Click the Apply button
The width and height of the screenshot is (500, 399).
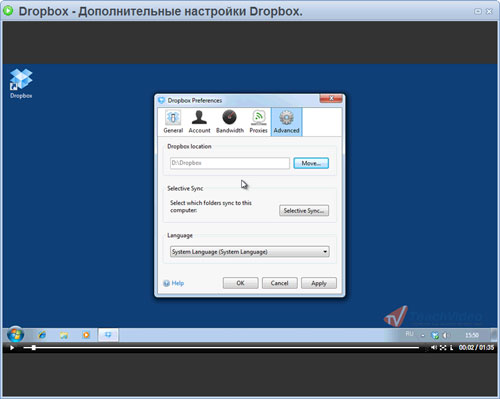pyautogui.click(x=319, y=283)
